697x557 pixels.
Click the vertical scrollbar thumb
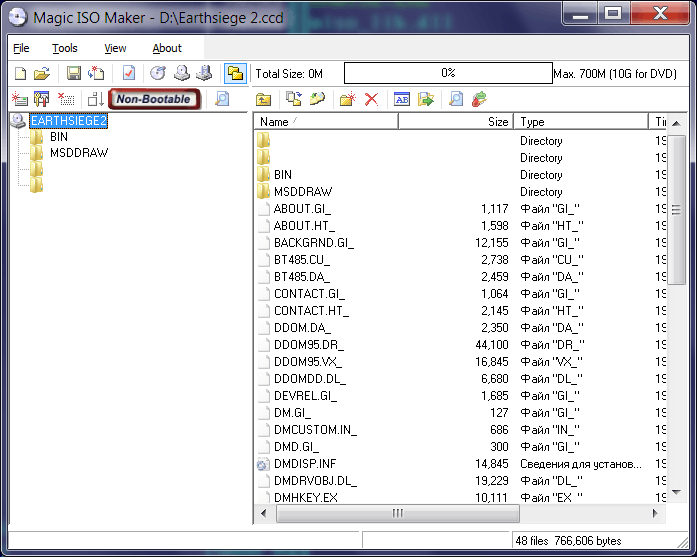(x=677, y=209)
